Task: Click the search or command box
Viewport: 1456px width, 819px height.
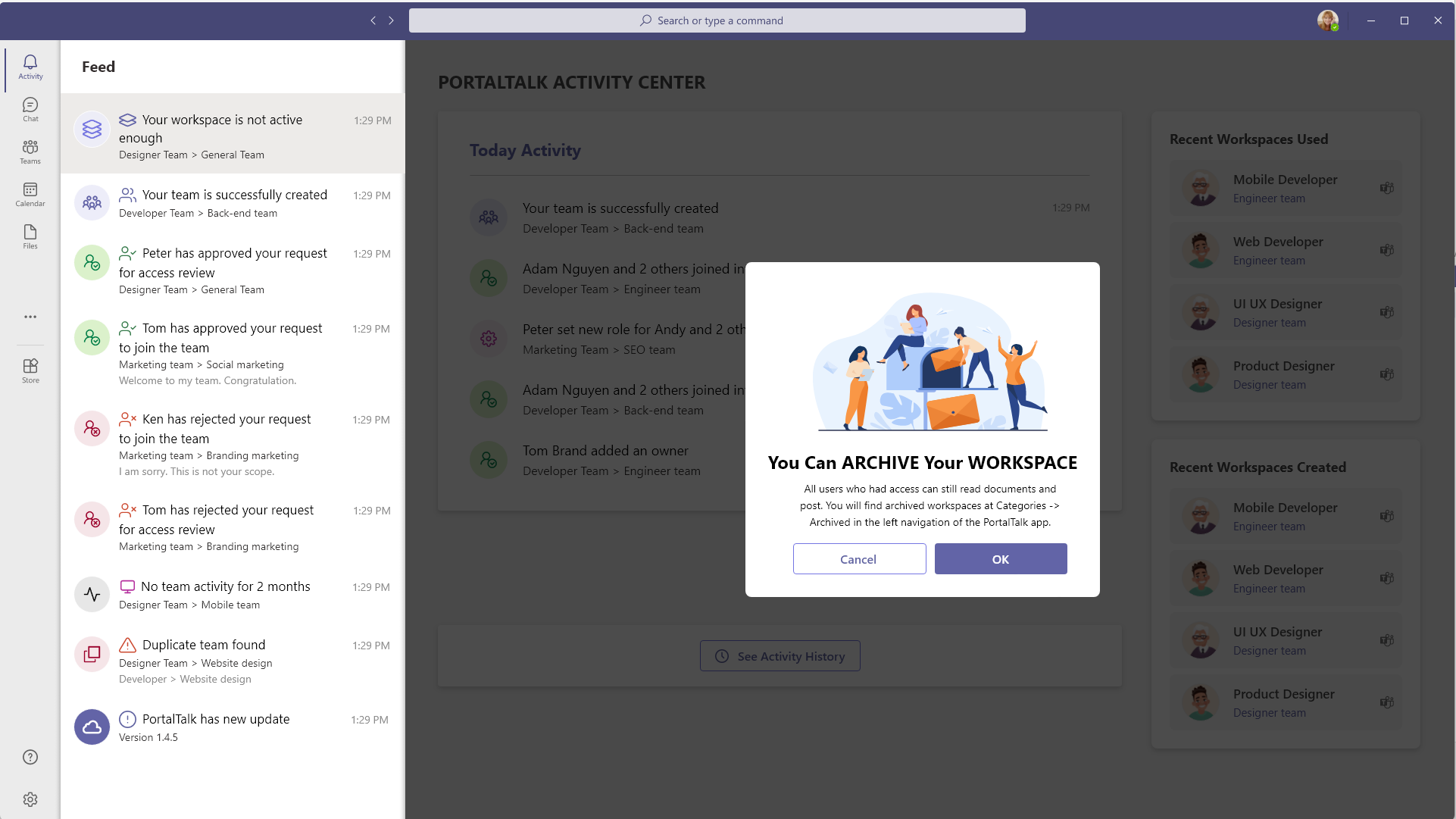Action: (x=717, y=20)
